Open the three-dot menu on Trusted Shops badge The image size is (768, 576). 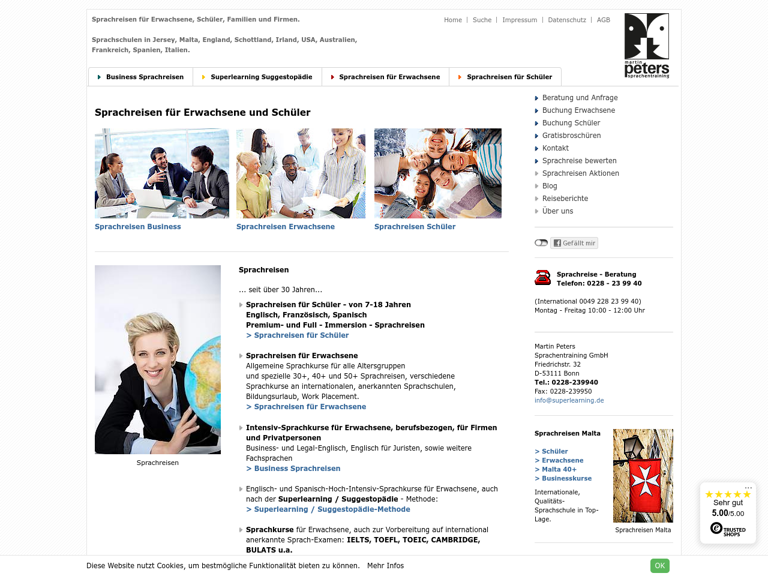748,487
